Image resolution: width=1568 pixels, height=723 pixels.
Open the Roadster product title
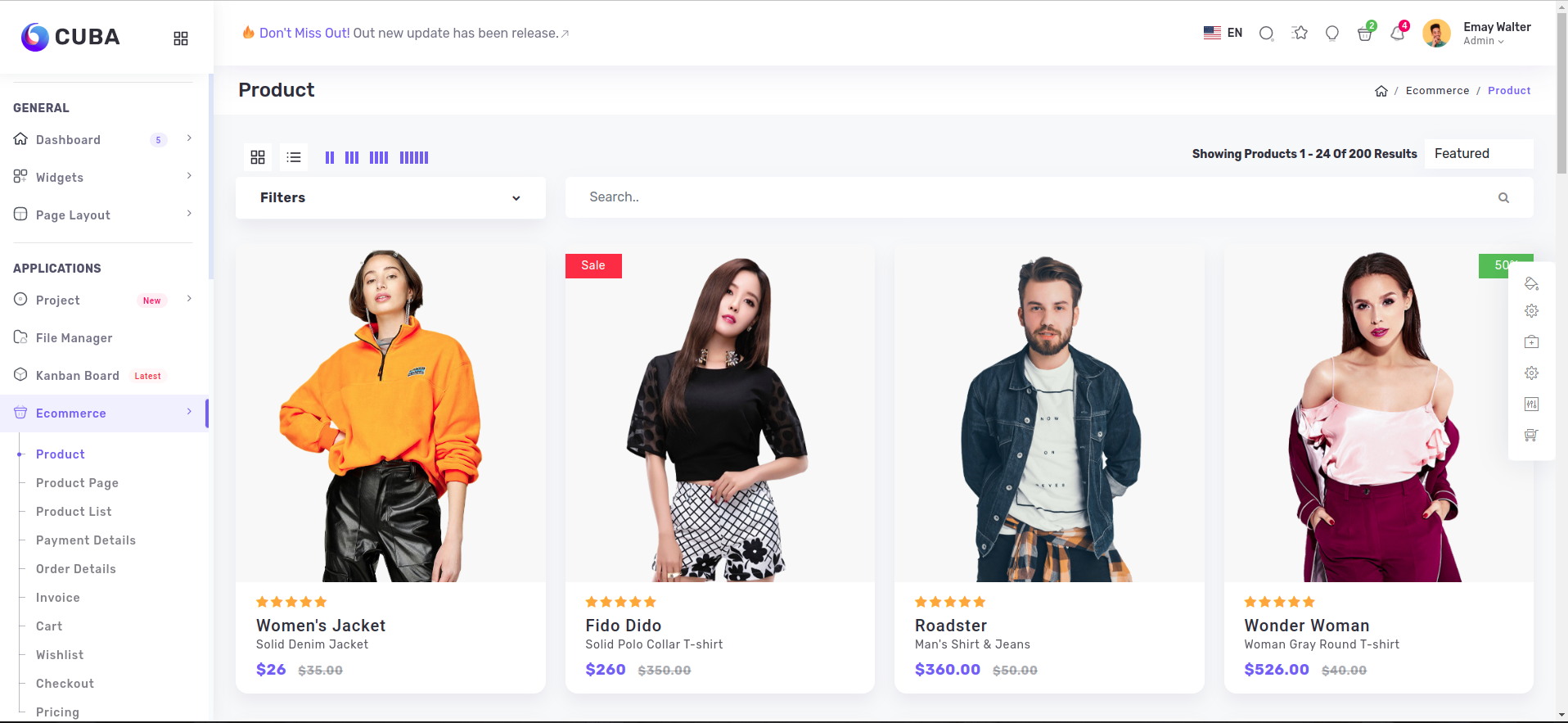[951, 626]
